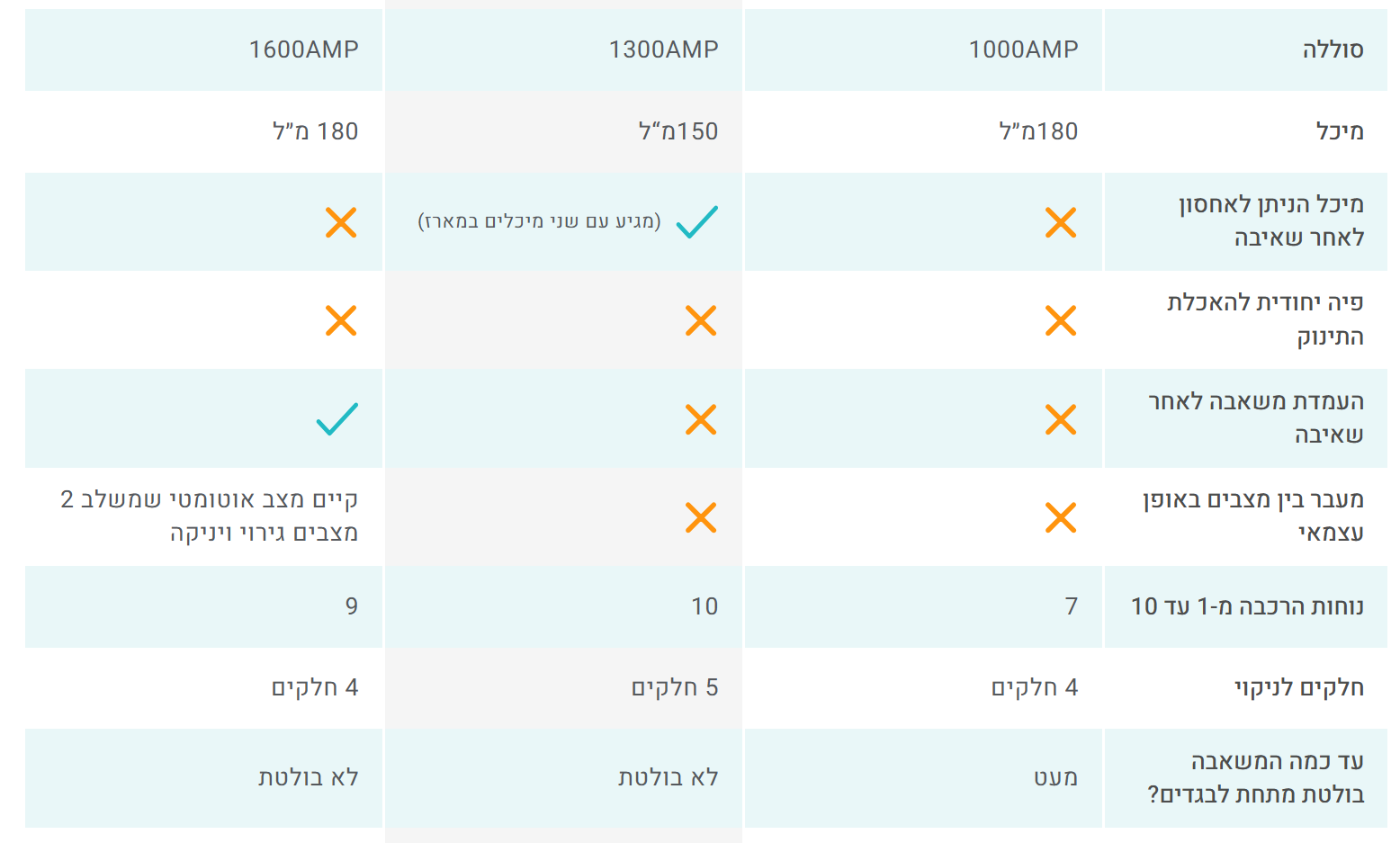Click the 1000AMP X in the העמדת משאבה row
The image size is (1400, 843).
[x=1061, y=419]
